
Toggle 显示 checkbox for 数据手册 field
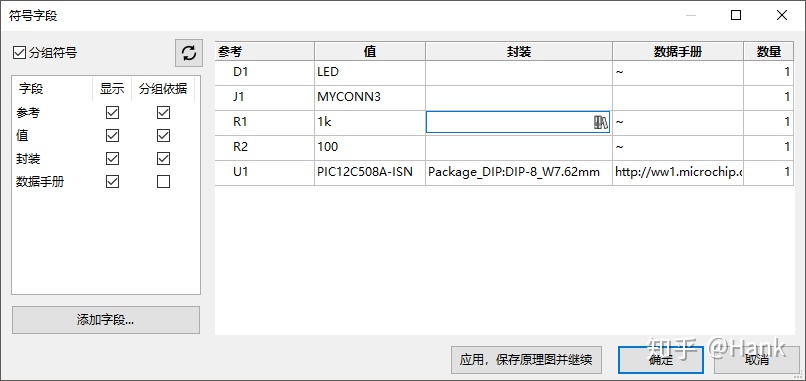[x=112, y=182]
